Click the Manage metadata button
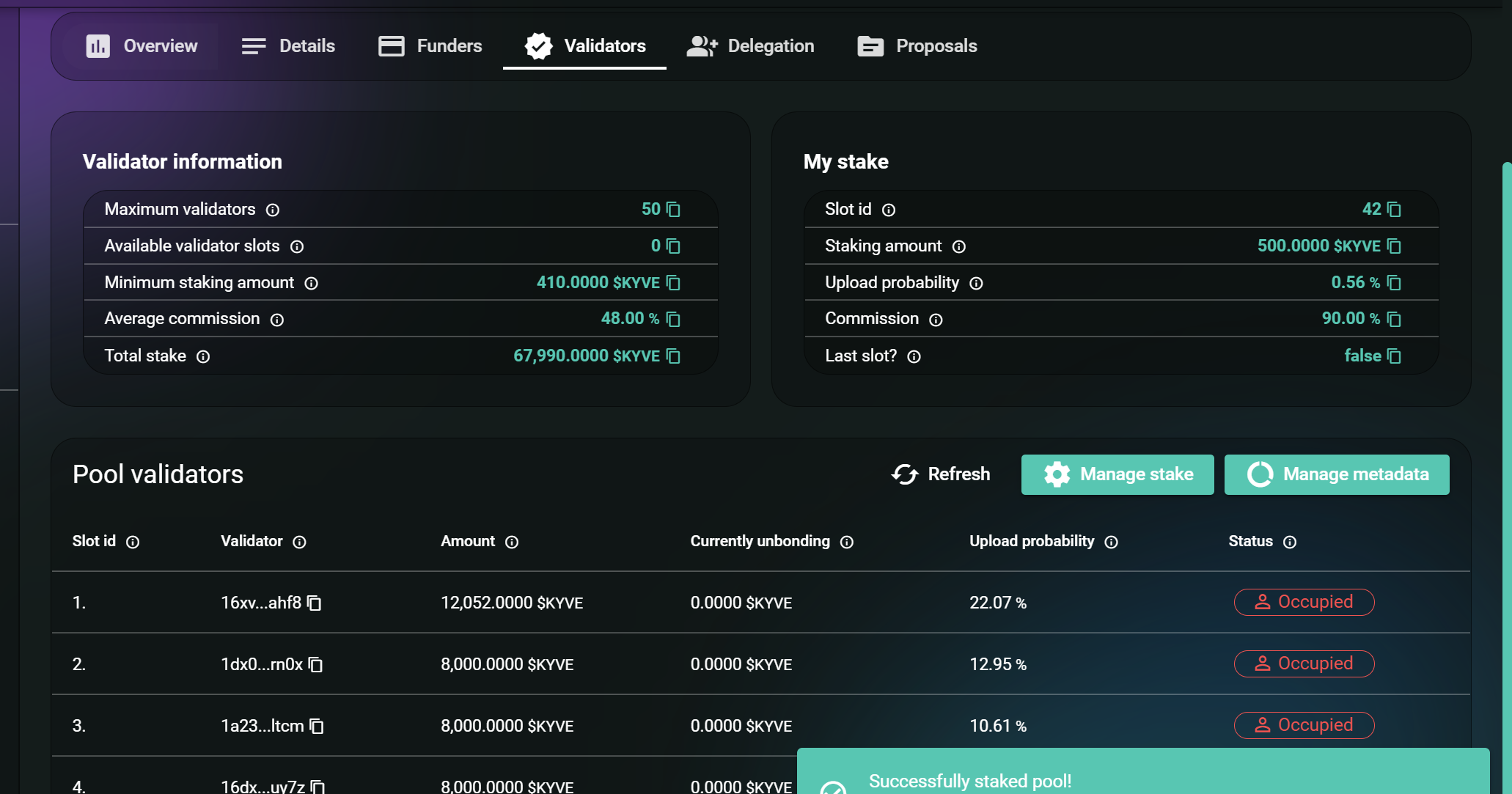This screenshot has height=794, width=1512. click(x=1336, y=474)
